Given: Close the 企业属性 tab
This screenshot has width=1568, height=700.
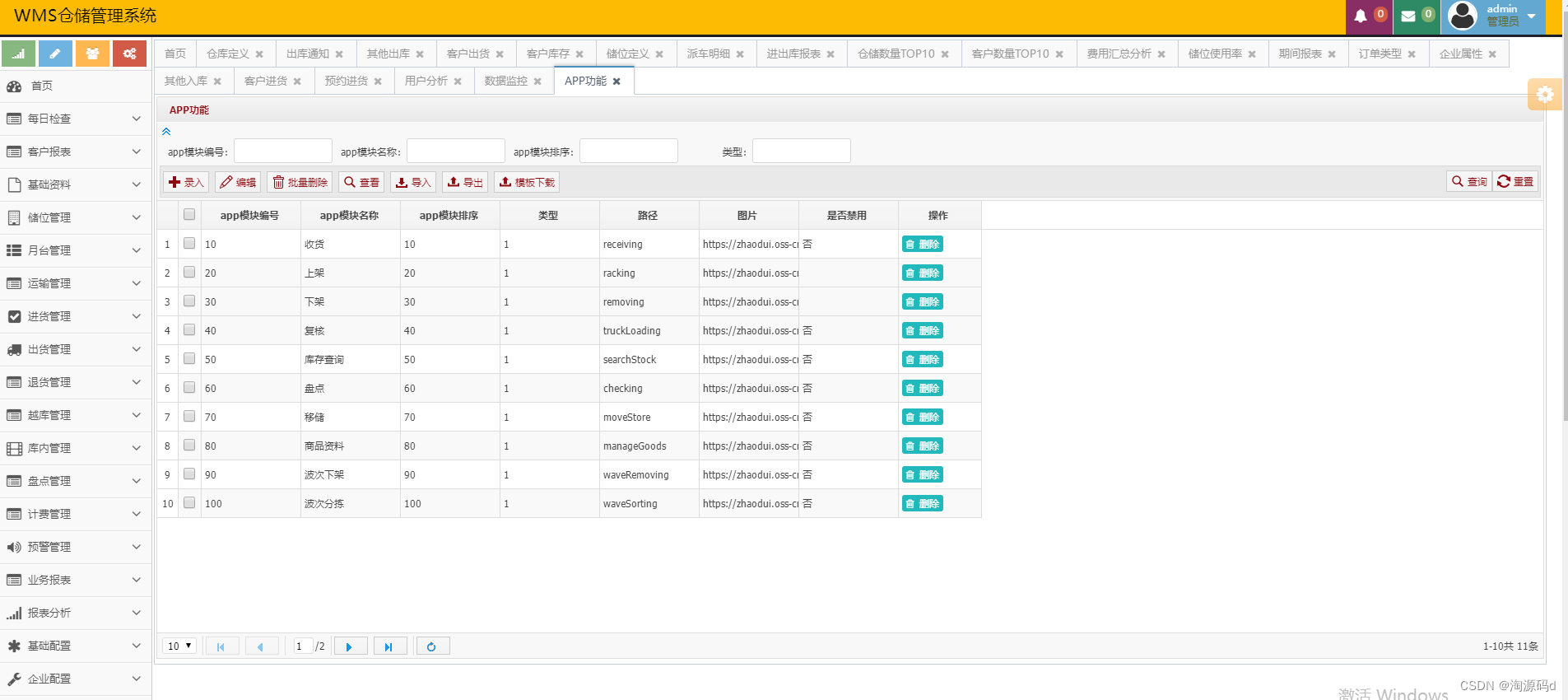Looking at the screenshot, I should point(1492,54).
